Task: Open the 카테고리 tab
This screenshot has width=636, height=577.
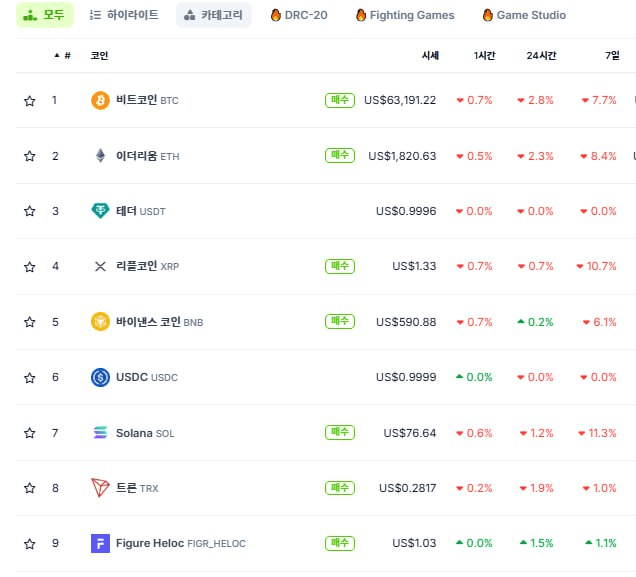Action: coord(214,15)
